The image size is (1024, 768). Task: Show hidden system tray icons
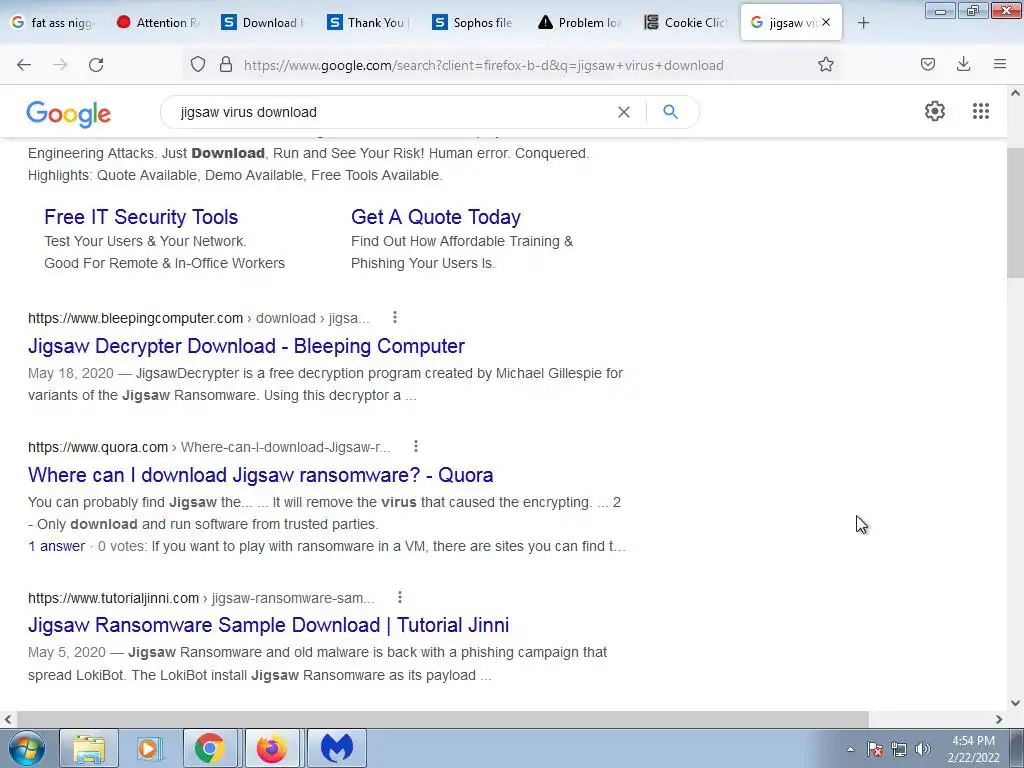[x=850, y=749]
